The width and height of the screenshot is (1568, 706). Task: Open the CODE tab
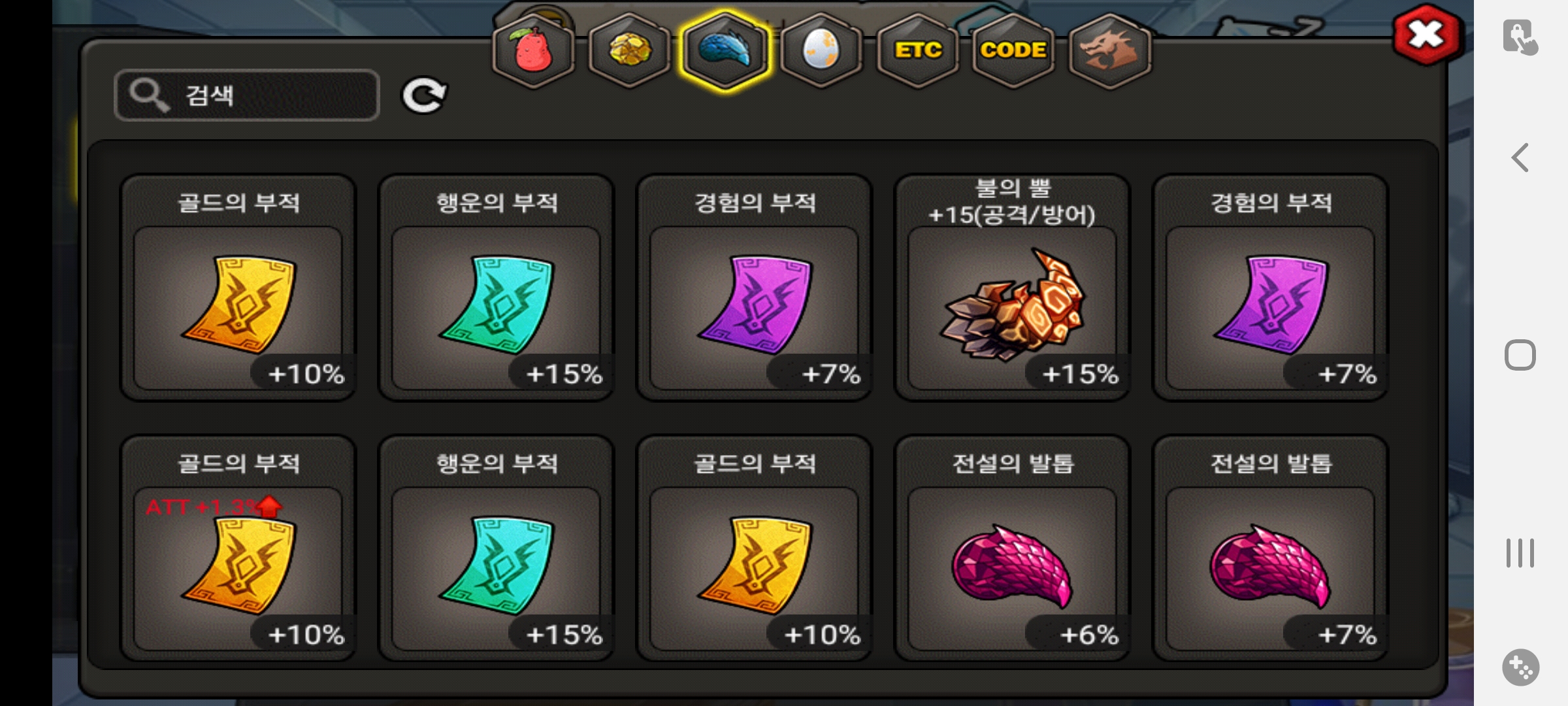[x=1013, y=51]
